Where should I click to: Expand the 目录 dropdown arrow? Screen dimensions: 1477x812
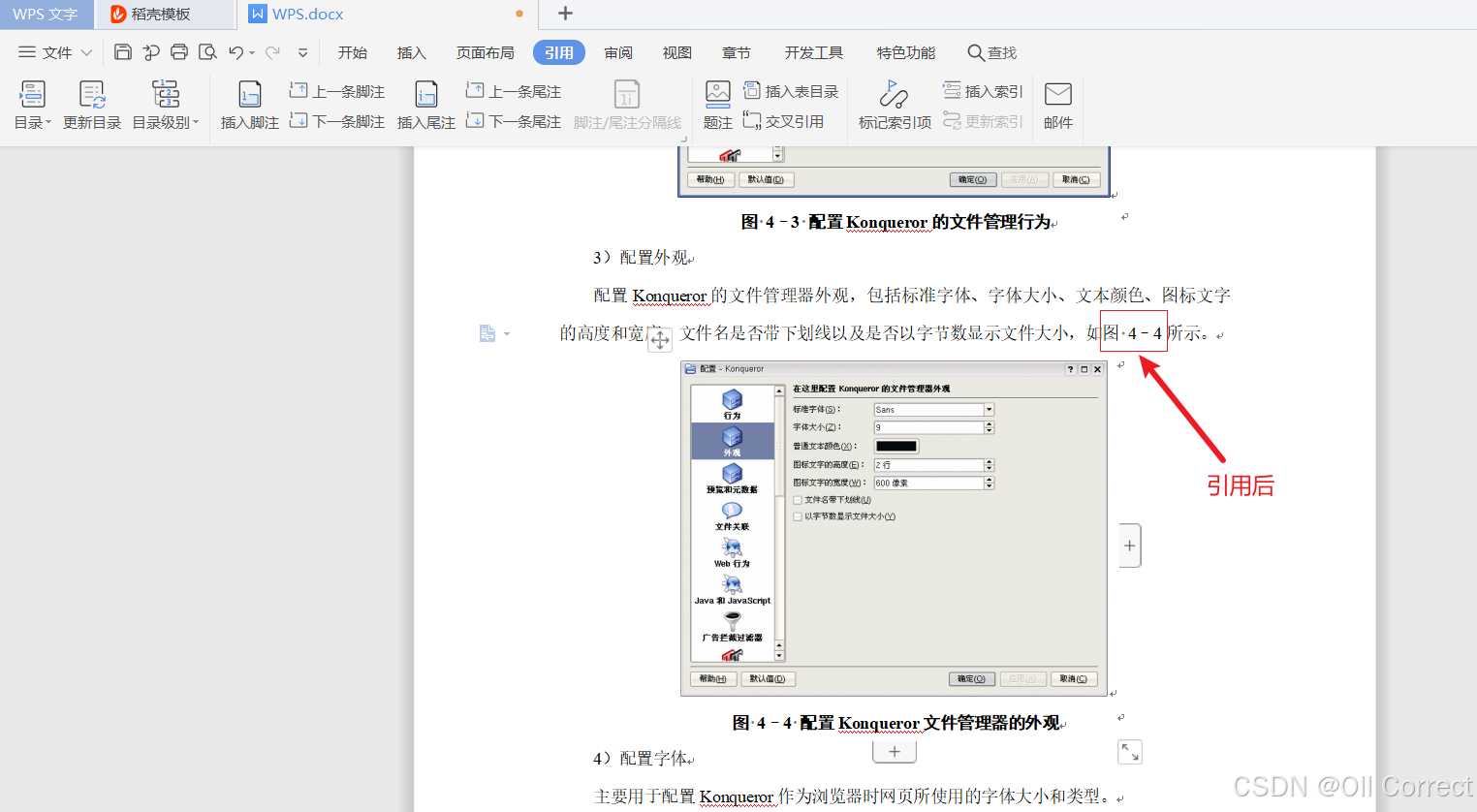click(x=47, y=122)
